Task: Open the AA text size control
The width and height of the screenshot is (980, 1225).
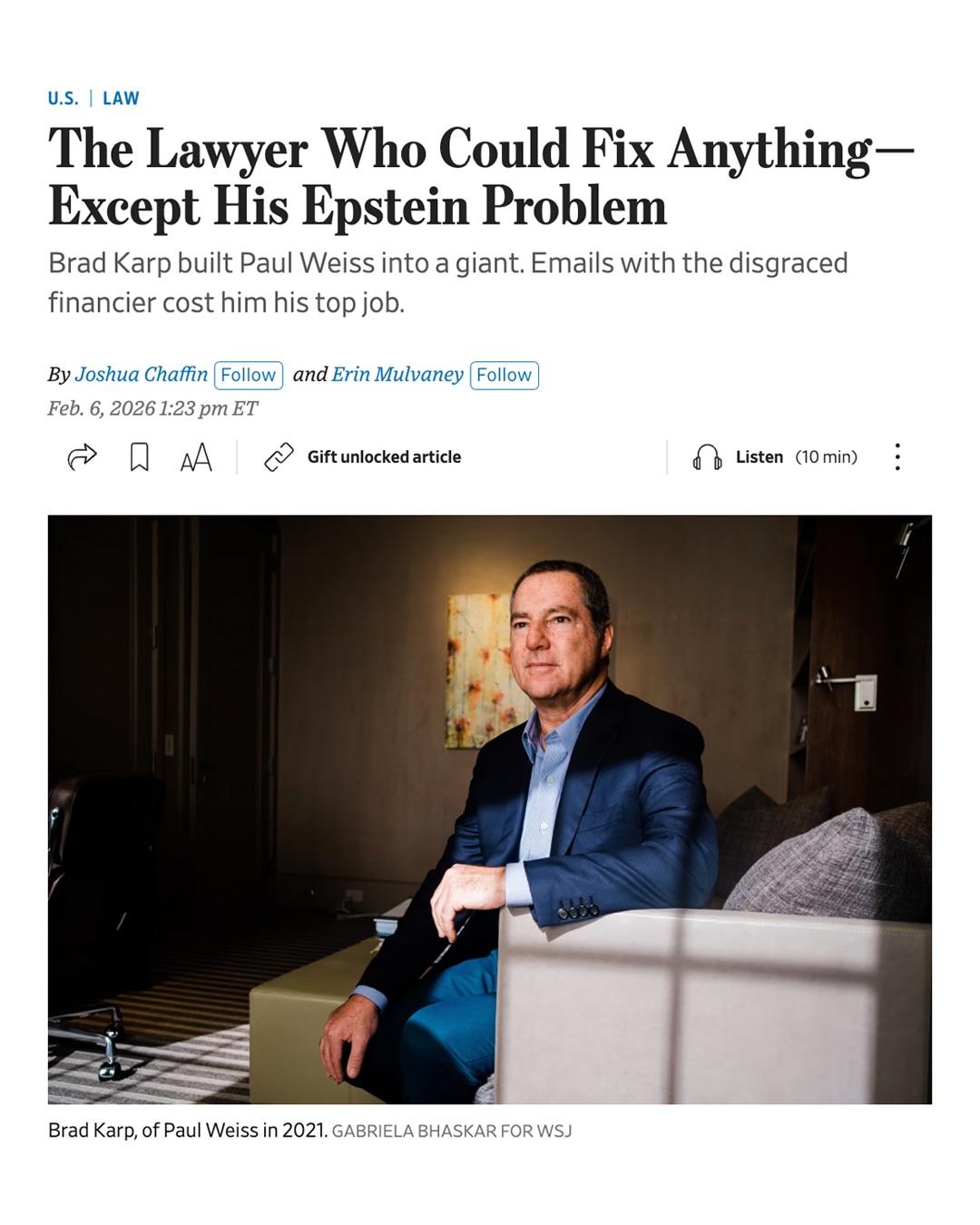Action: tap(196, 456)
